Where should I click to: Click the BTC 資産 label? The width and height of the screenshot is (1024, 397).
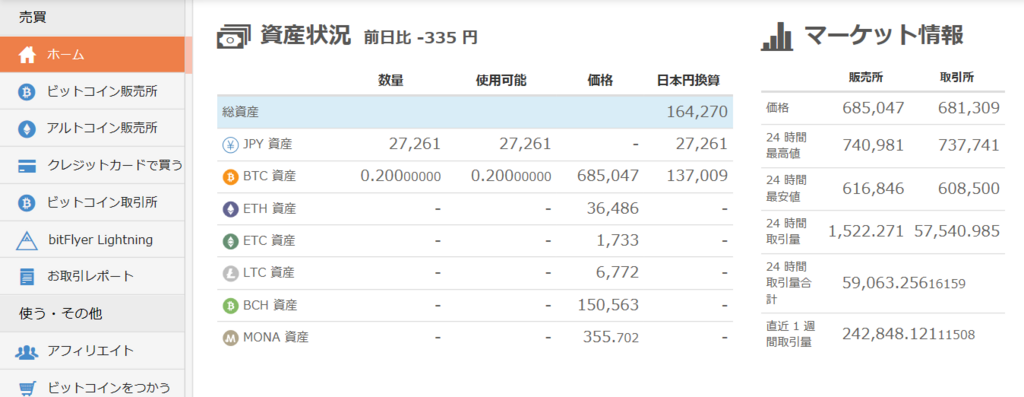[269, 177]
